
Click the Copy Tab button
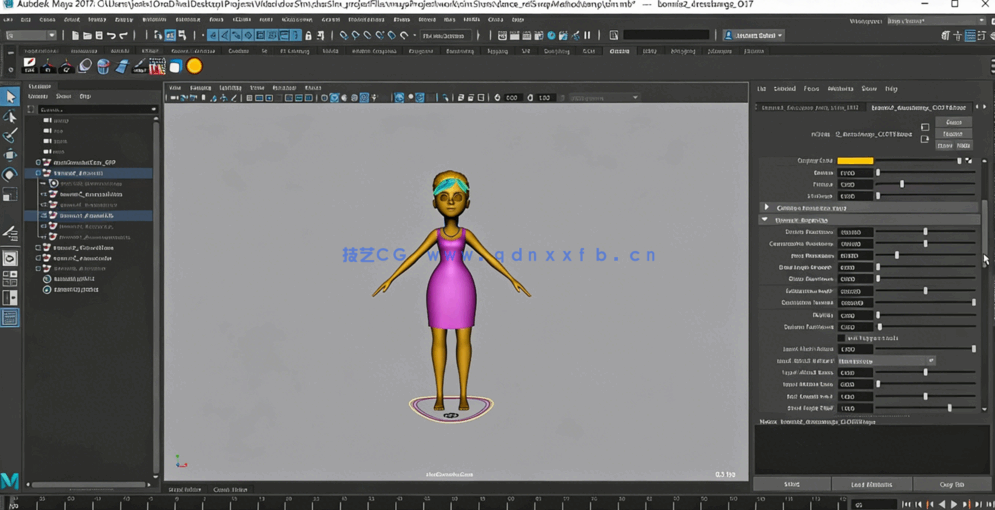coord(951,484)
